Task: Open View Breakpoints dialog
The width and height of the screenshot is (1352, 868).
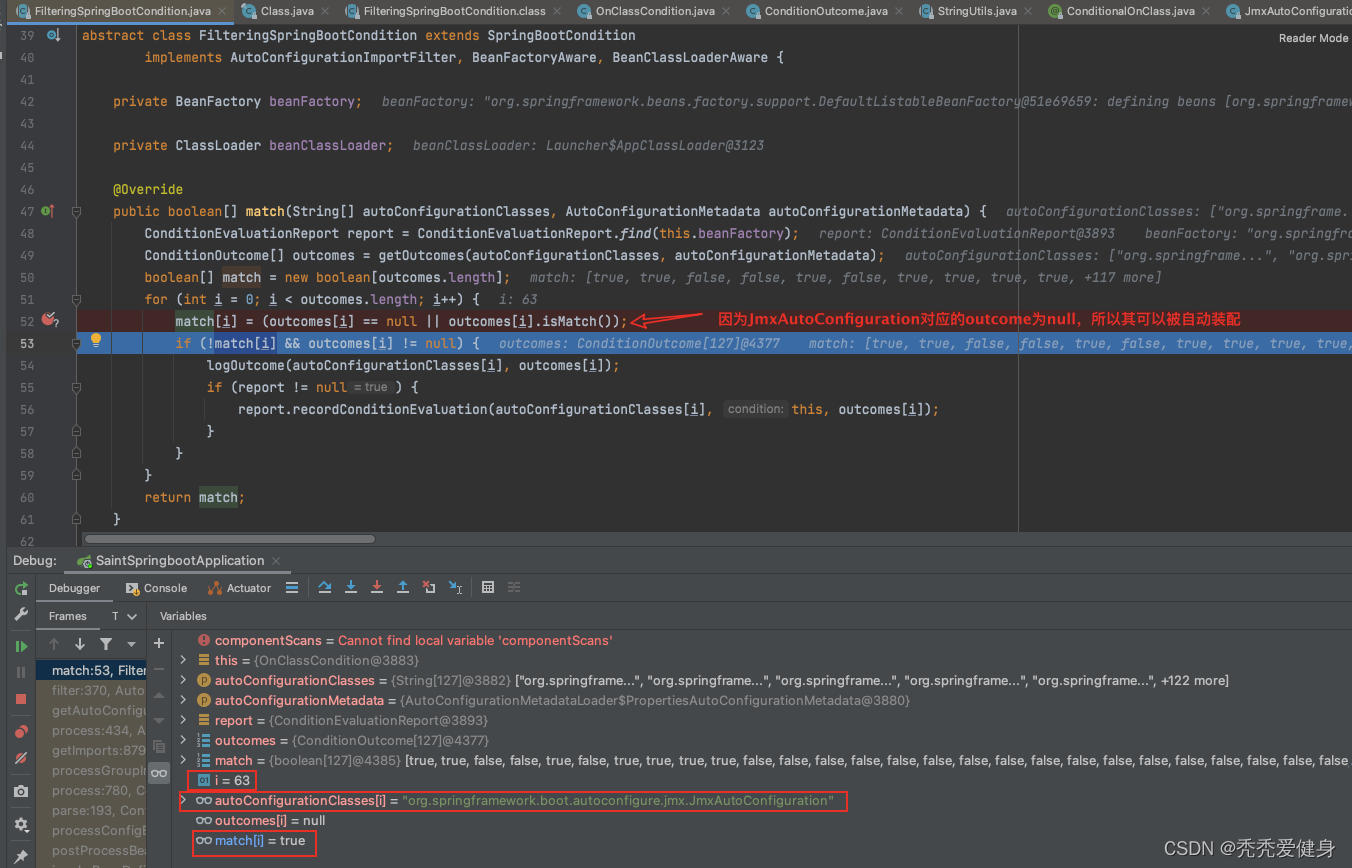Action: pyautogui.click(x=21, y=732)
